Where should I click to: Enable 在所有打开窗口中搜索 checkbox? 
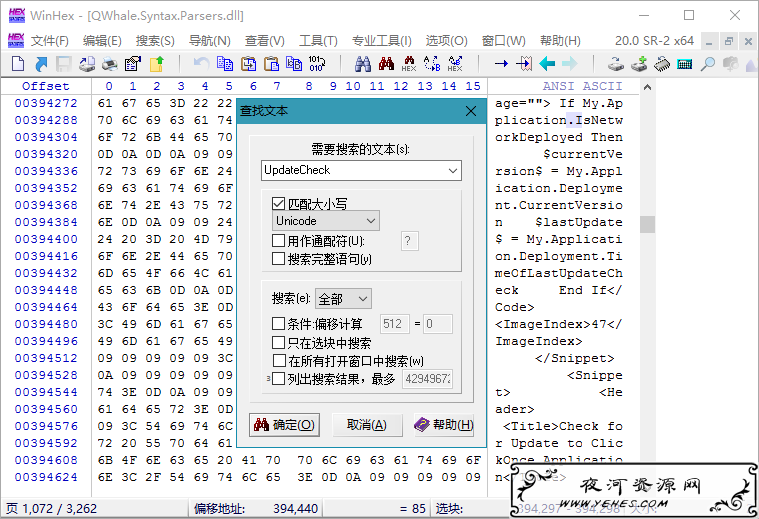click(279, 360)
